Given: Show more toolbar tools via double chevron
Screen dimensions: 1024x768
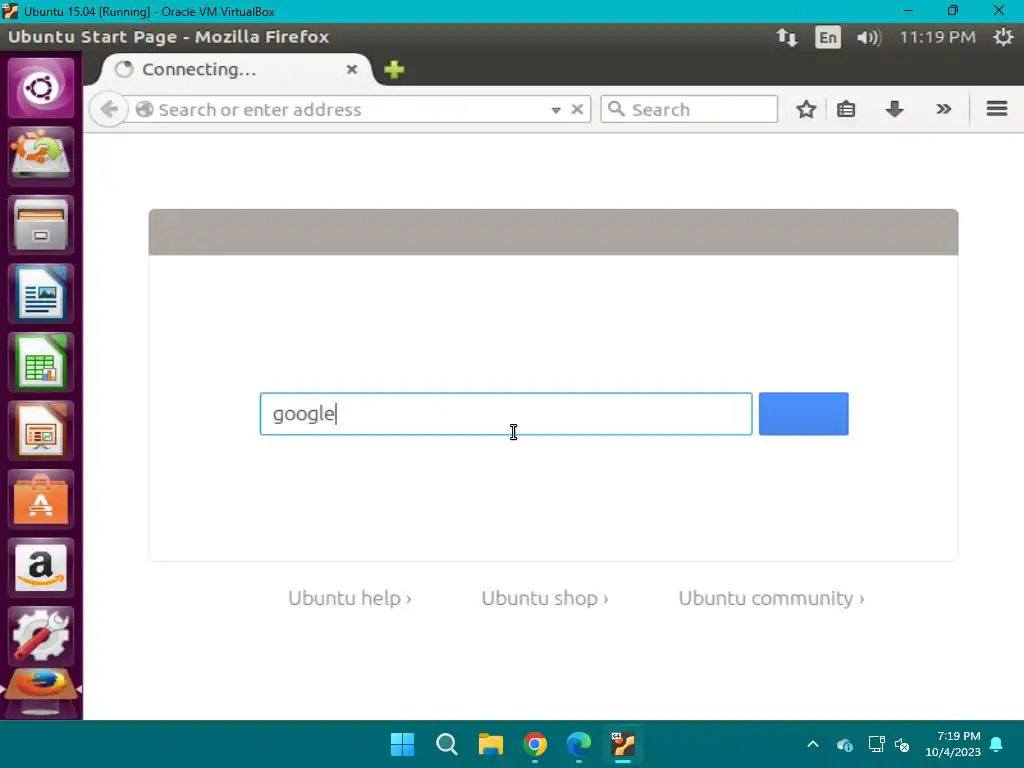Looking at the screenshot, I should [943, 109].
